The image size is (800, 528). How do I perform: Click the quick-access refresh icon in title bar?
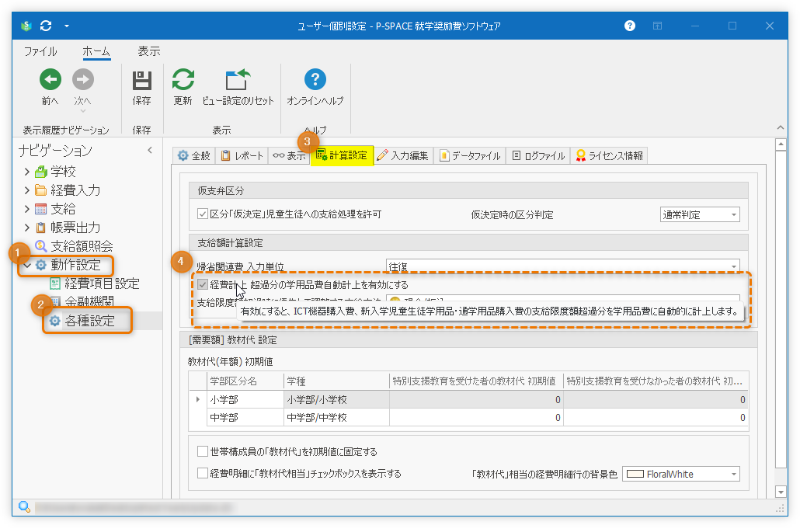coord(46,26)
